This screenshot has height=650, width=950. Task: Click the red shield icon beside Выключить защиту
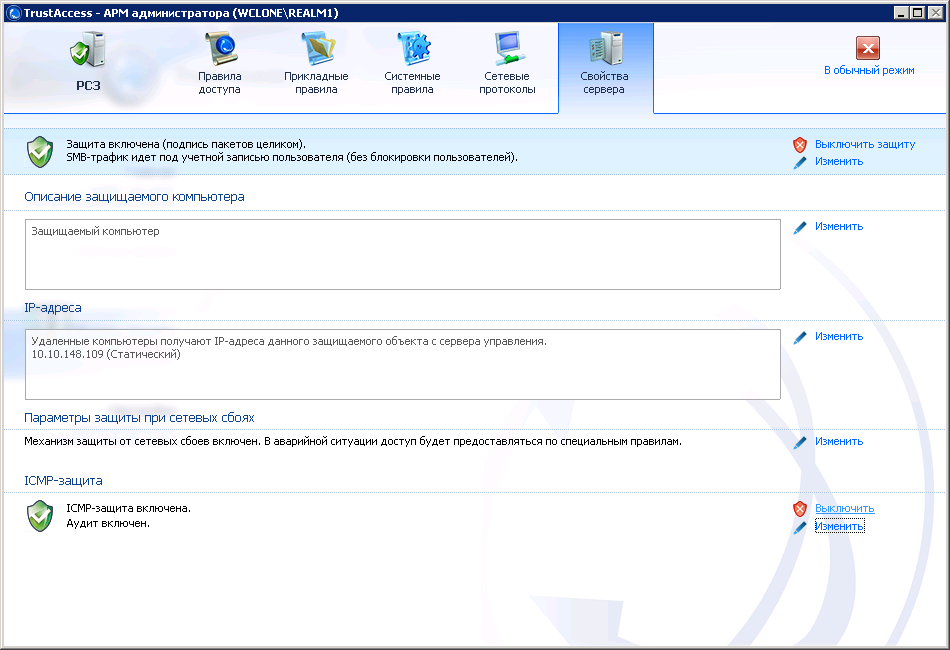pyautogui.click(x=800, y=145)
